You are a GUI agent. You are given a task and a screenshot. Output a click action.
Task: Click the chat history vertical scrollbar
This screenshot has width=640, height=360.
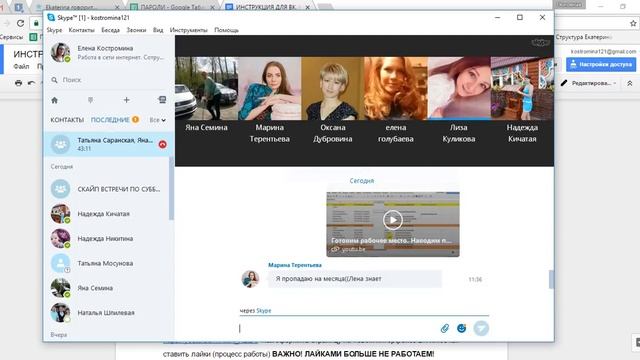point(551,280)
